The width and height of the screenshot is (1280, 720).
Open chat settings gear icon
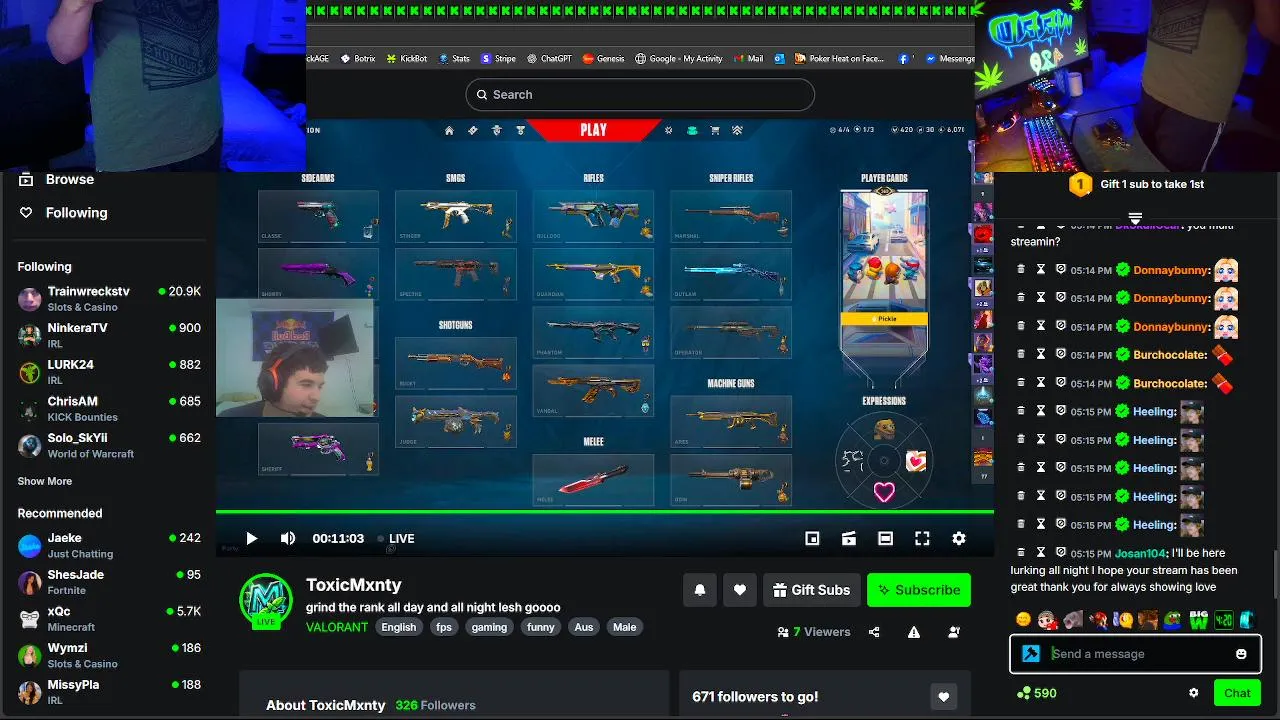[1193, 693]
